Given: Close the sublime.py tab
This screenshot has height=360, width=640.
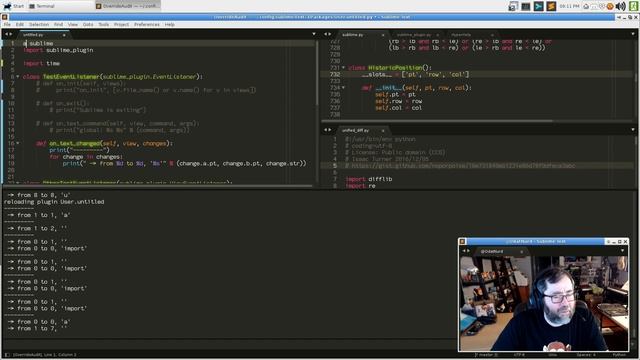Looking at the screenshot, I should [383, 35].
